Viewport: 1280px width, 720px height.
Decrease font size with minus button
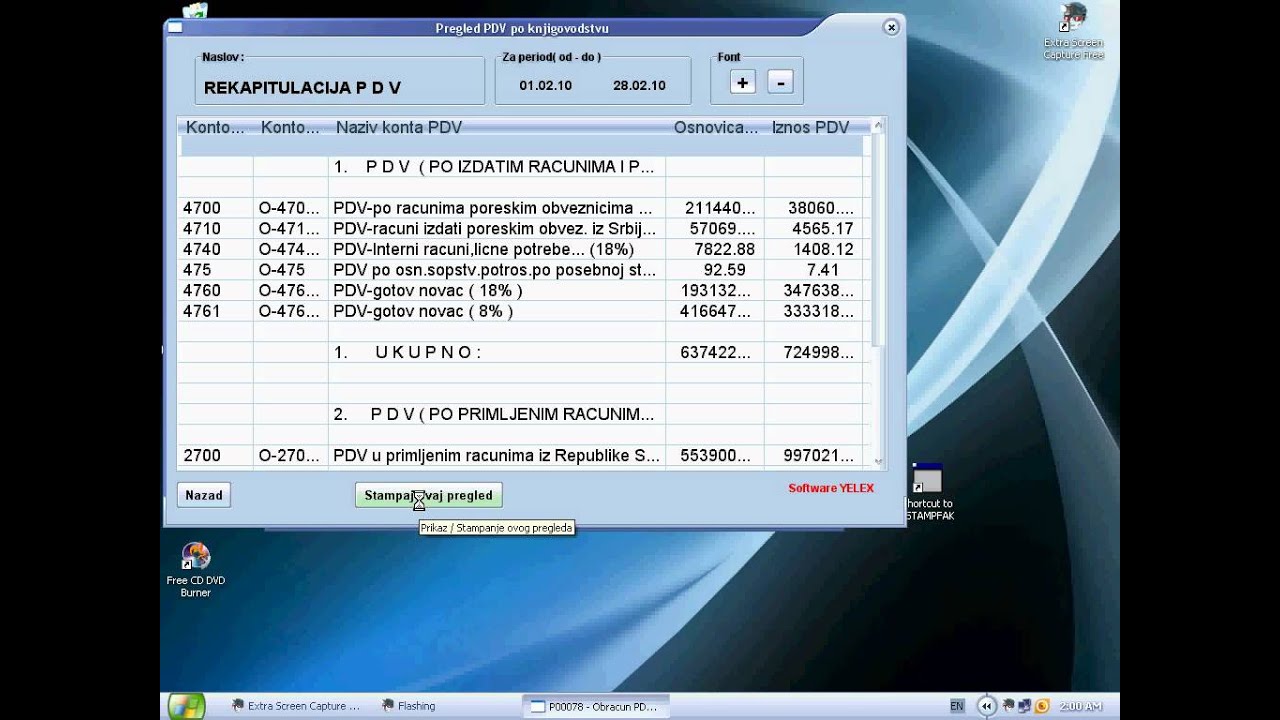click(x=781, y=83)
